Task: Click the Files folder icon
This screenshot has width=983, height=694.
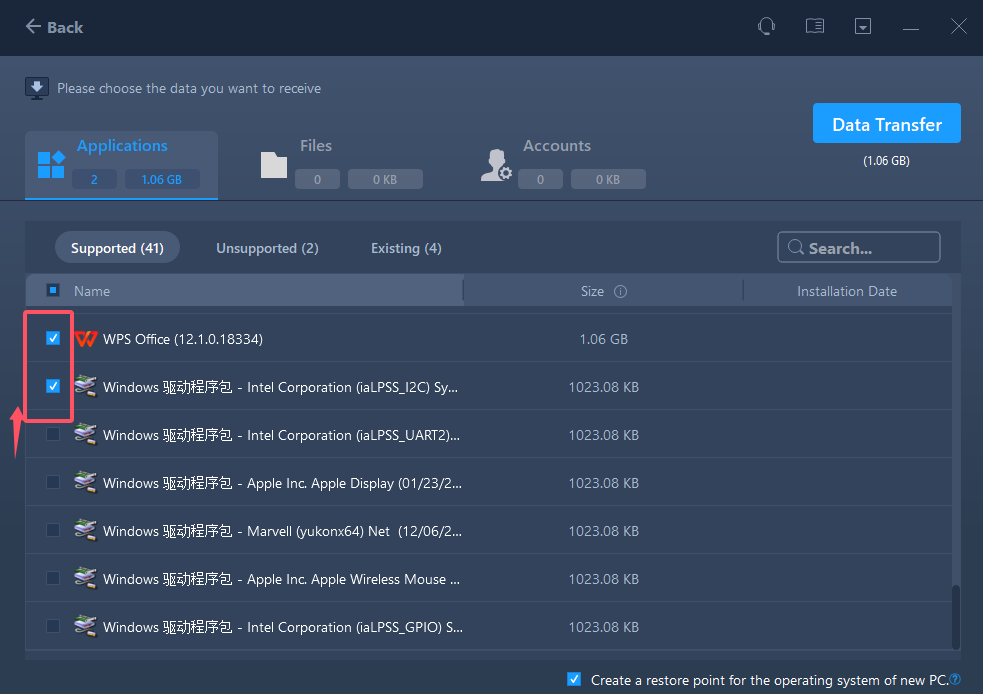Action: coord(274,164)
